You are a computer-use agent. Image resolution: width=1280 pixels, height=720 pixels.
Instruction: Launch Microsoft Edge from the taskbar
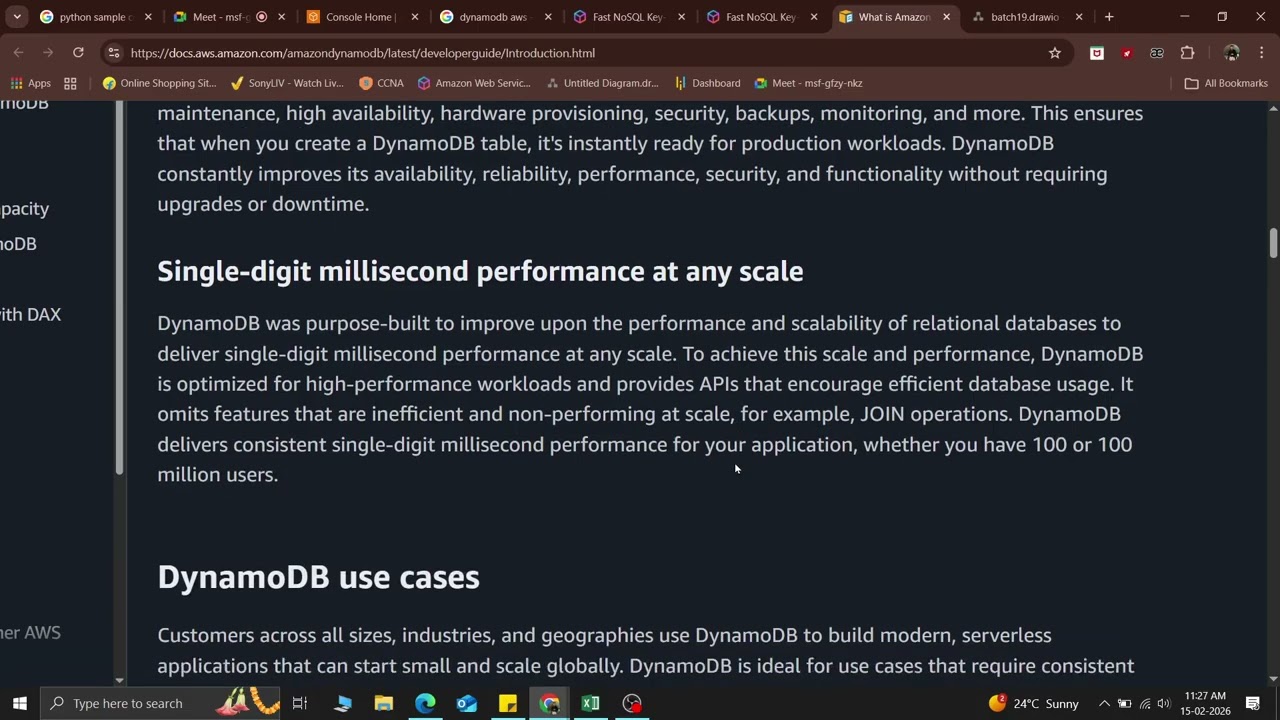(425, 703)
